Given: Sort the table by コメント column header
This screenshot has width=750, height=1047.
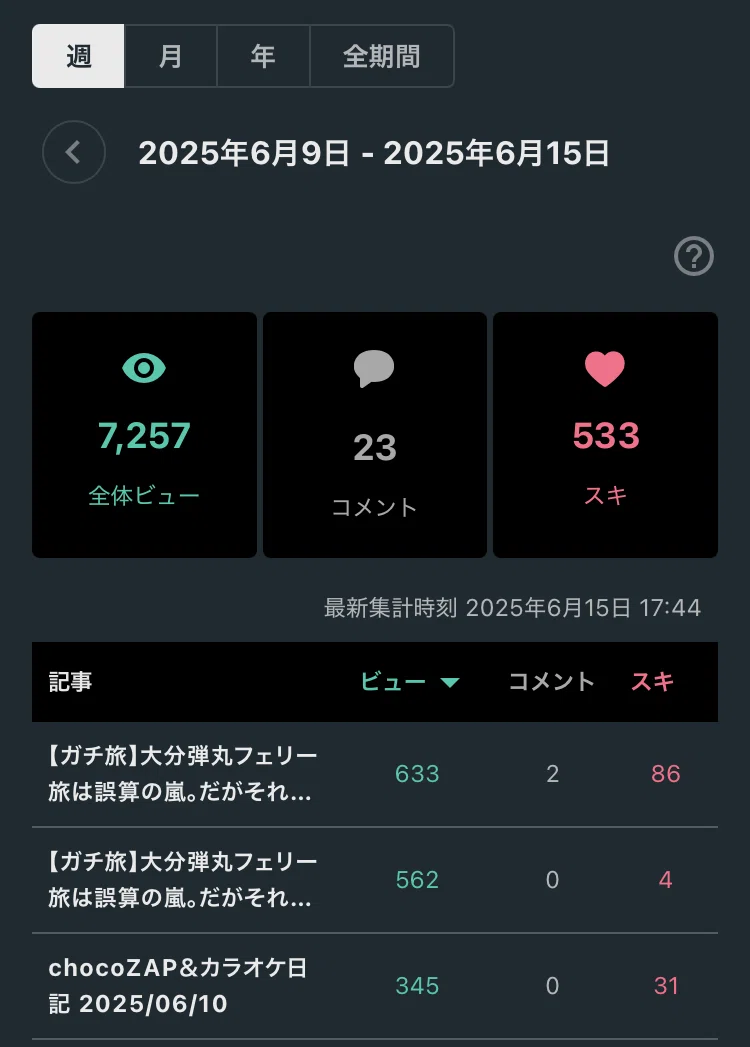Looking at the screenshot, I should [x=552, y=681].
